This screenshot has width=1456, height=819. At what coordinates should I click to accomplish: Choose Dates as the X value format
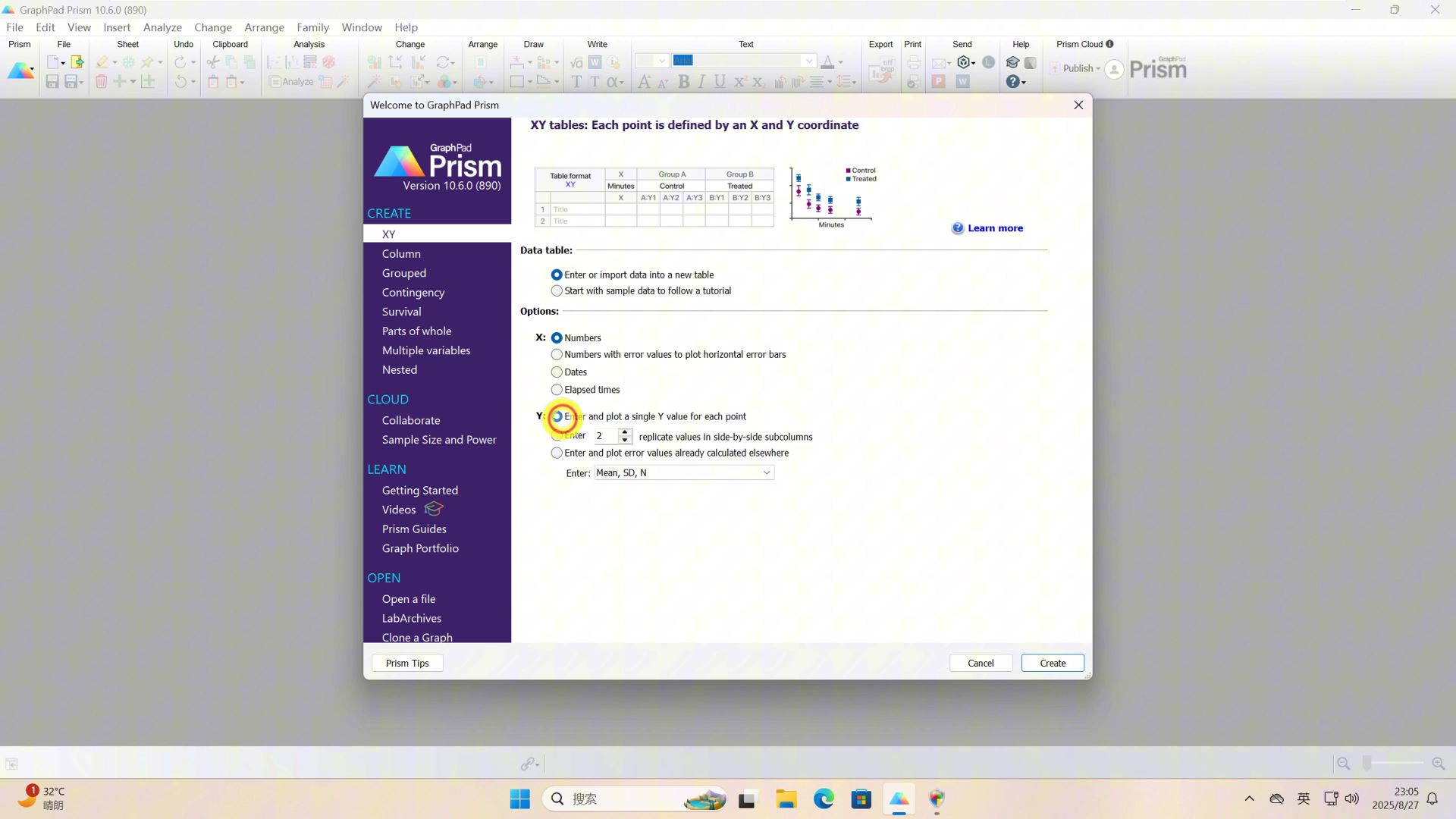click(x=557, y=372)
